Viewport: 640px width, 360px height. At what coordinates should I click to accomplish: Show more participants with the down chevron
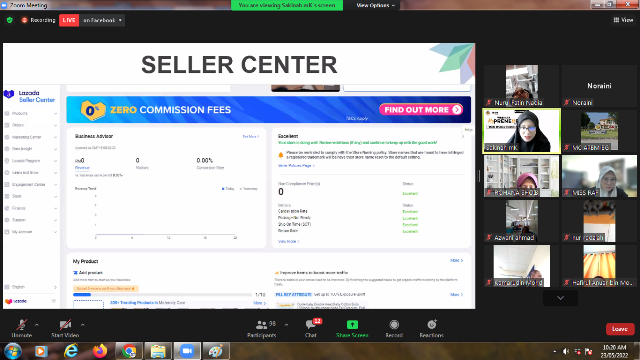click(560, 298)
